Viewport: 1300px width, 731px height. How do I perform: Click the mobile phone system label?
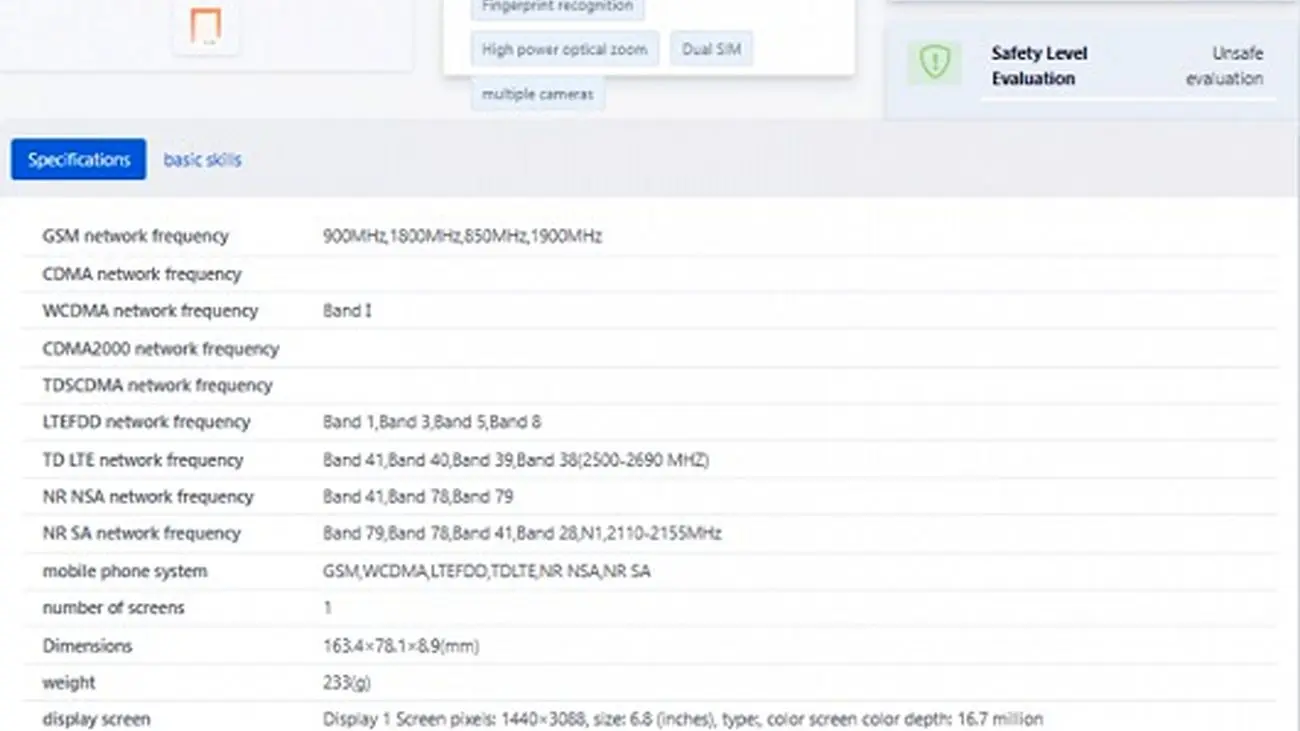pyautogui.click(x=125, y=571)
